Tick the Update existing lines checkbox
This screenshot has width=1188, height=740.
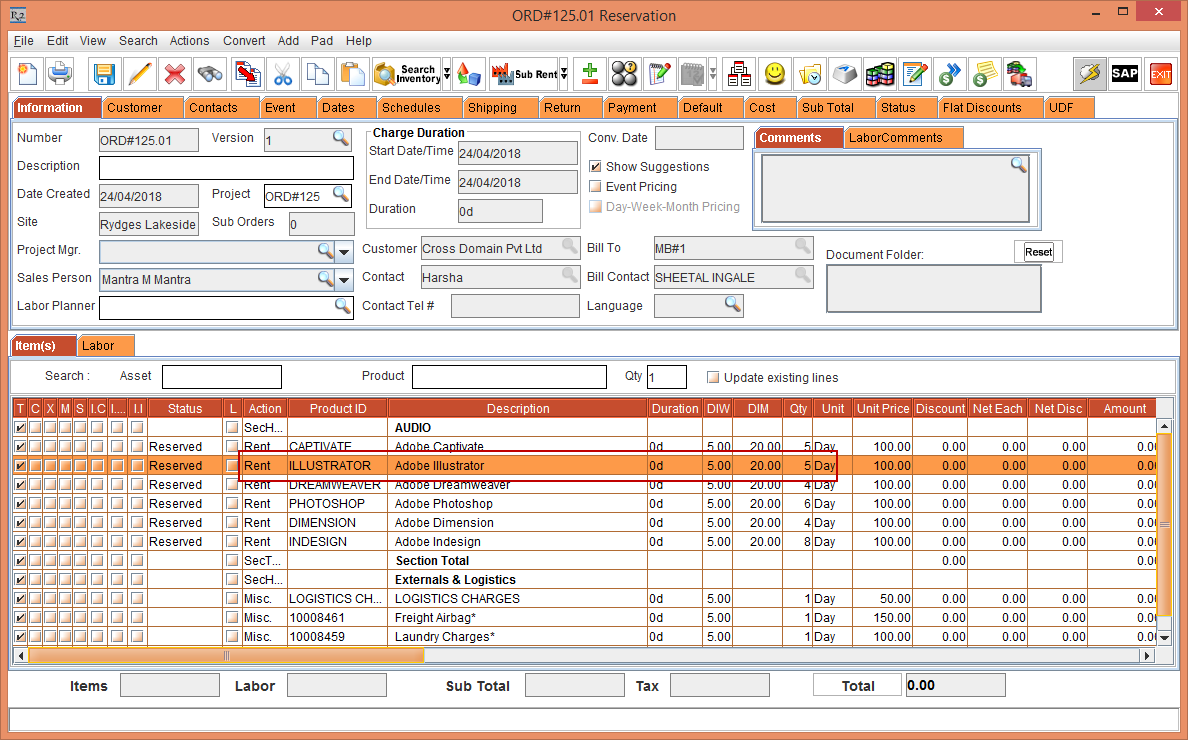[713, 378]
